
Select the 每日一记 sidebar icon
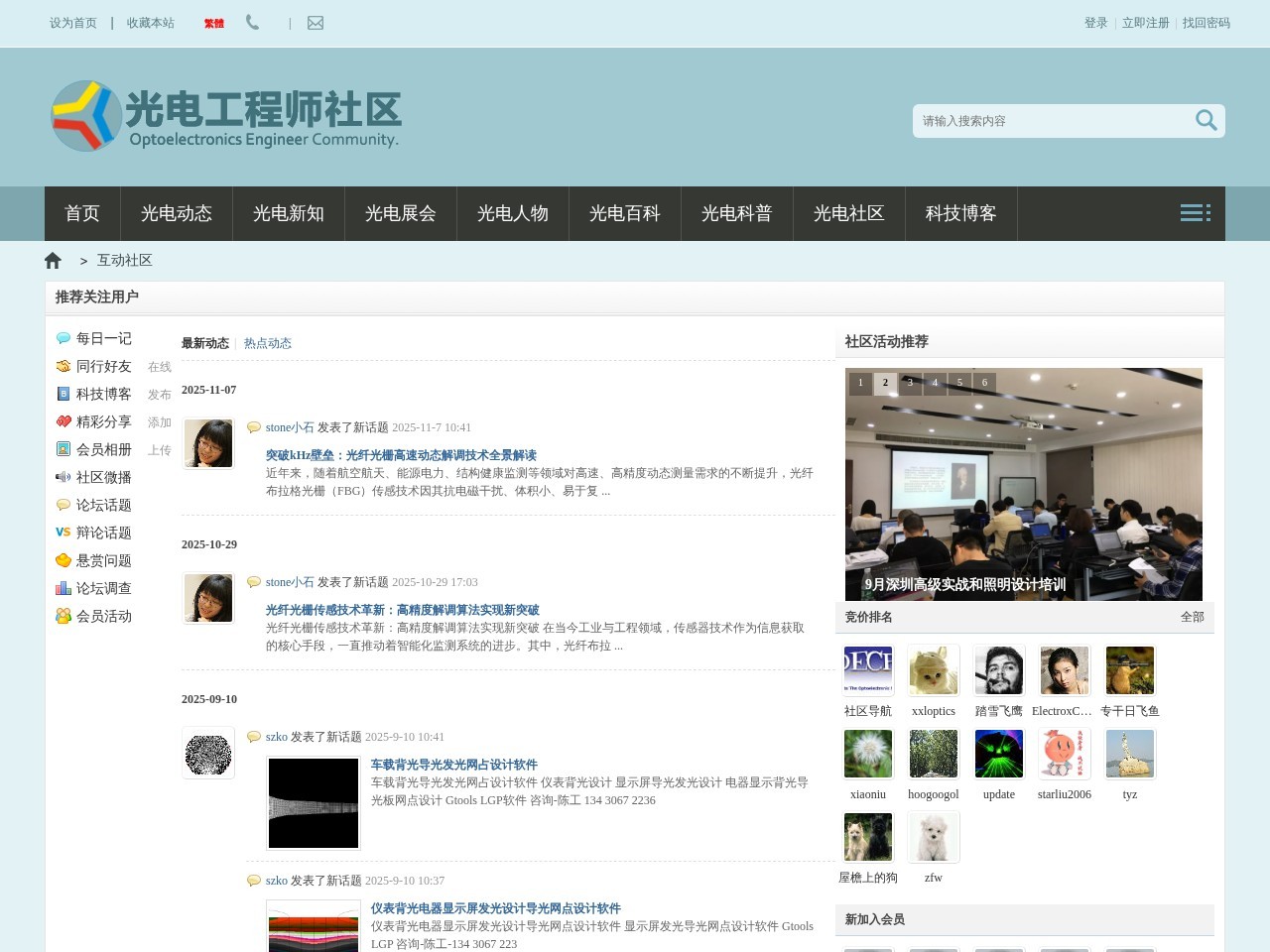point(63,338)
